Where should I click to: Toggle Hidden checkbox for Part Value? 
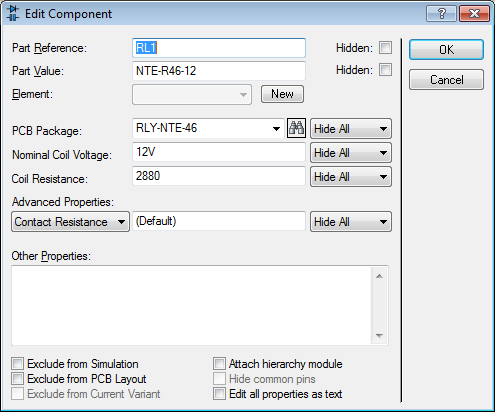[x=385, y=70]
